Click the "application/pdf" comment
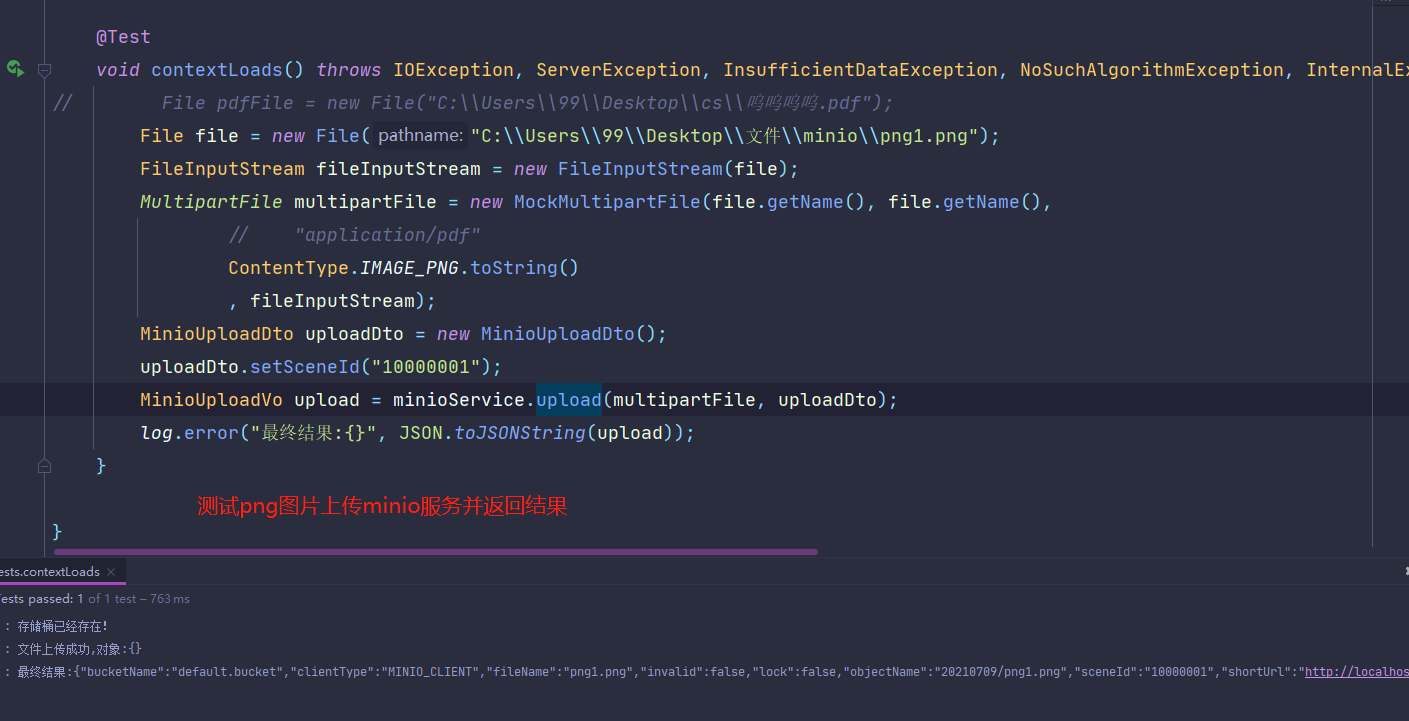The width and height of the screenshot is (1409, 721). click(388, 235)
